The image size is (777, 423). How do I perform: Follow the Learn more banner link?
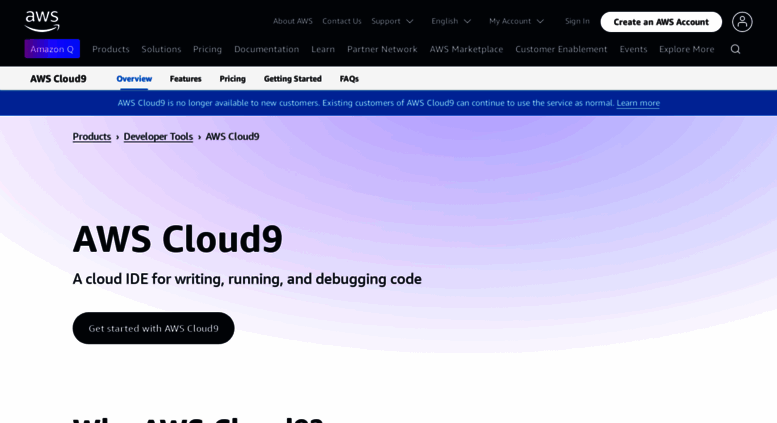point(638,103)
